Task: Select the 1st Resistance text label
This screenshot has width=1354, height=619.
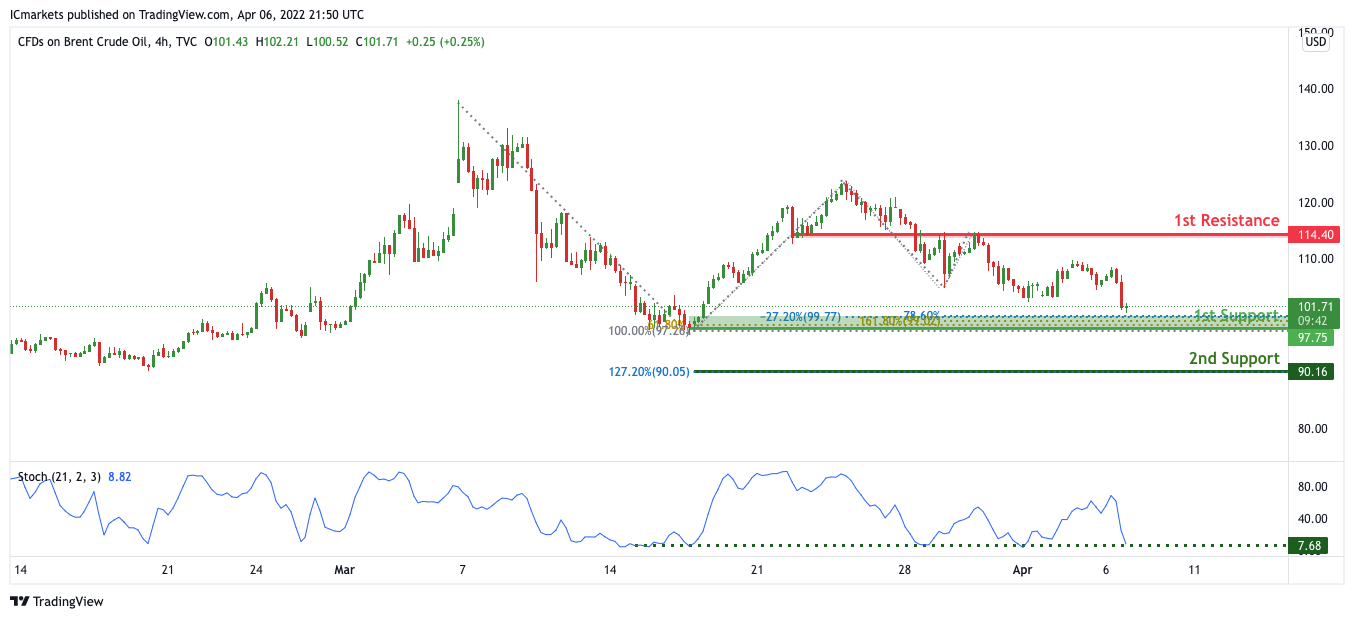Action: [1226, 220]
